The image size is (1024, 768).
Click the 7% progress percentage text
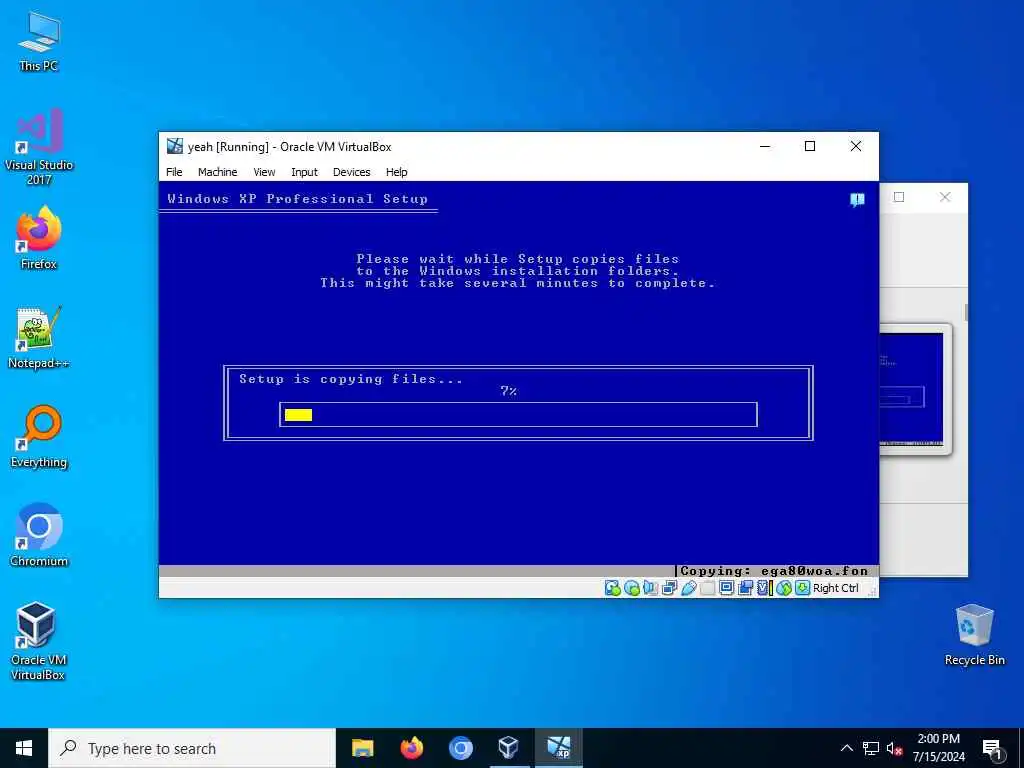click(509, 391)
